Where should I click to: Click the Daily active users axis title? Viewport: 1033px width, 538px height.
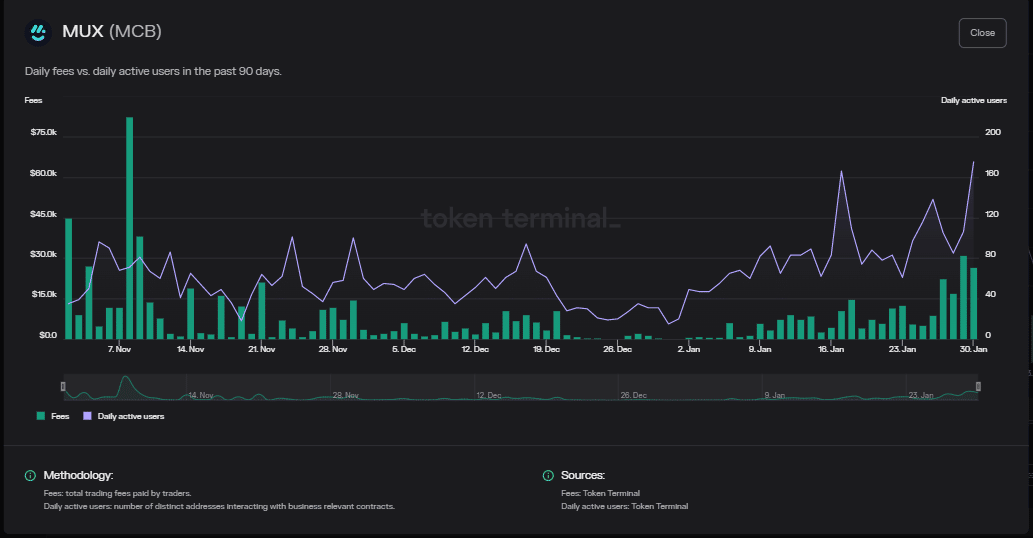point(974,101)
